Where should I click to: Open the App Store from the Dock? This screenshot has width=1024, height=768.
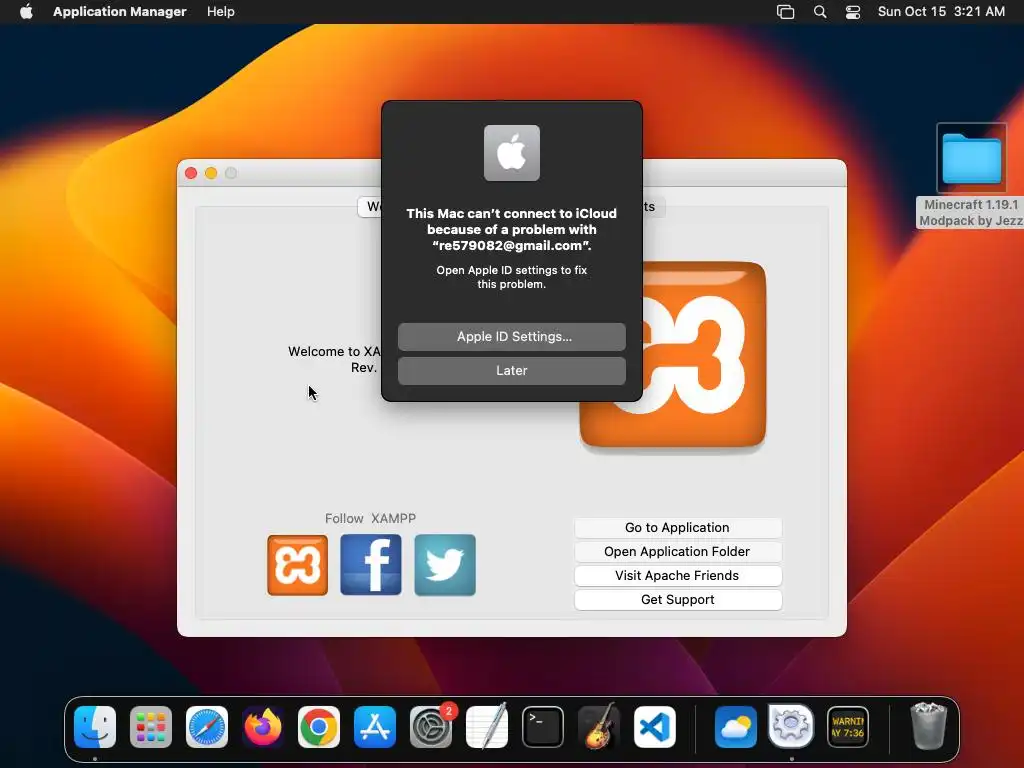tap(375, 727)
